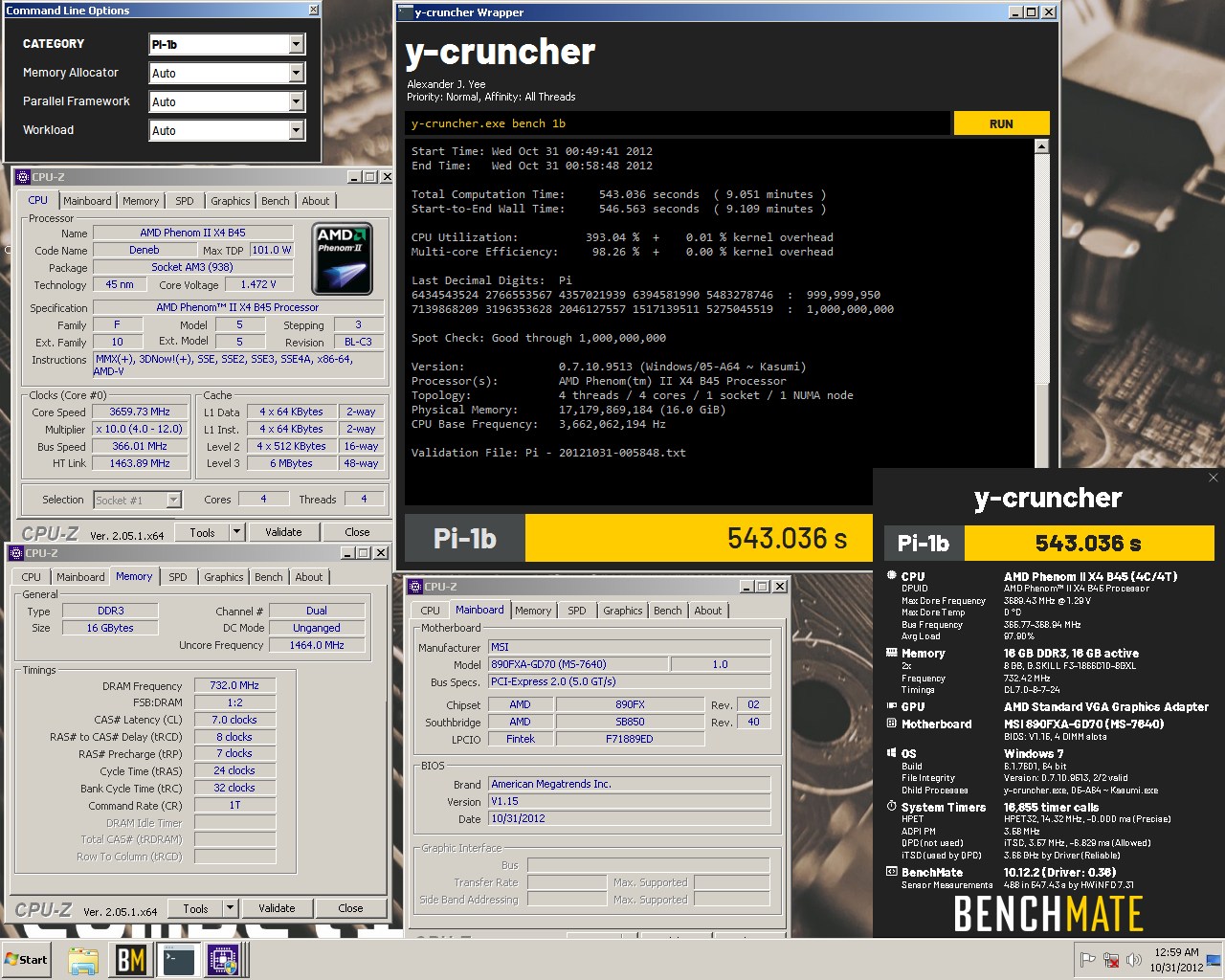Image resolution: width=1225 pixels, height=980 pixels.
Task: Click the yellow RUN button in y-cruncher
Action: click(1001, 123)
